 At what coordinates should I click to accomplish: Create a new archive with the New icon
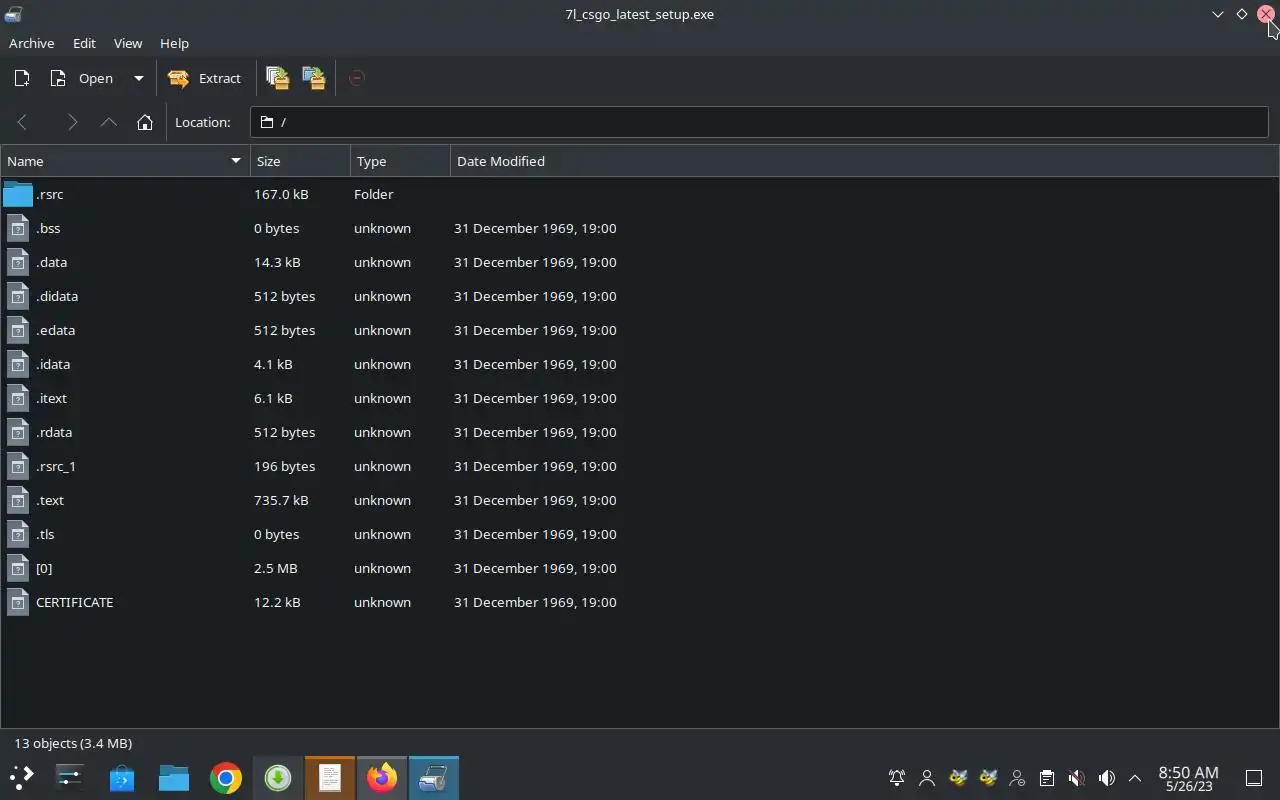(22, 78)
